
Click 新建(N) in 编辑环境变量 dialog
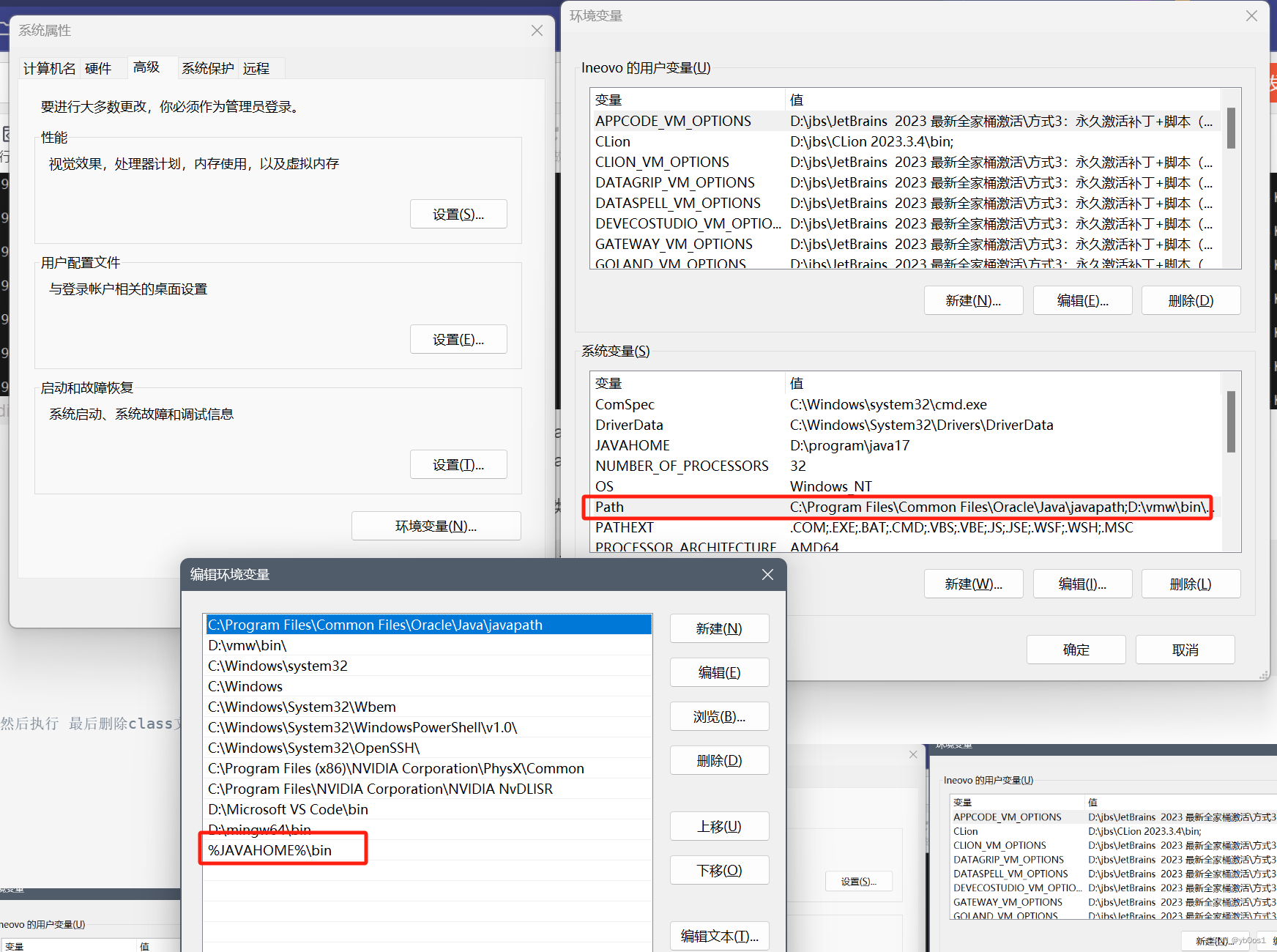(x=719, y=628)
